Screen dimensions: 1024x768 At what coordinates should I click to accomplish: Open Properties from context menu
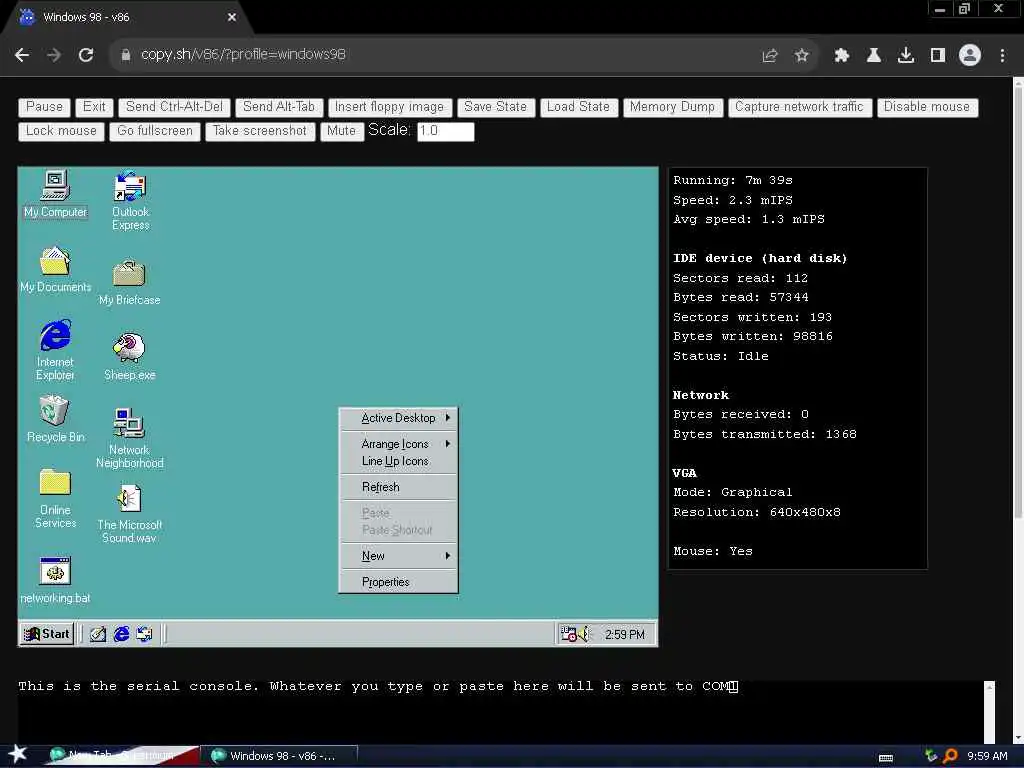tap(398, 582)
